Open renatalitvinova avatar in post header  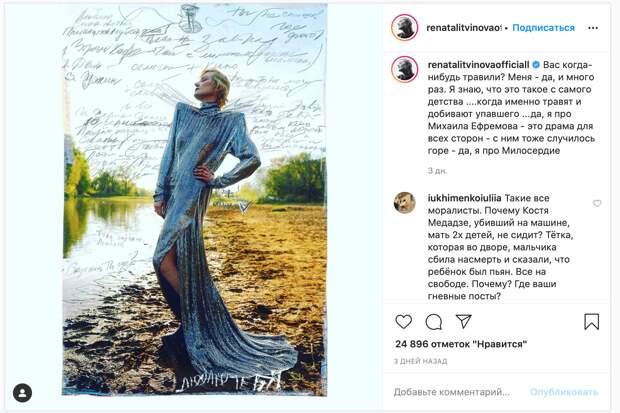click(405, 28)
